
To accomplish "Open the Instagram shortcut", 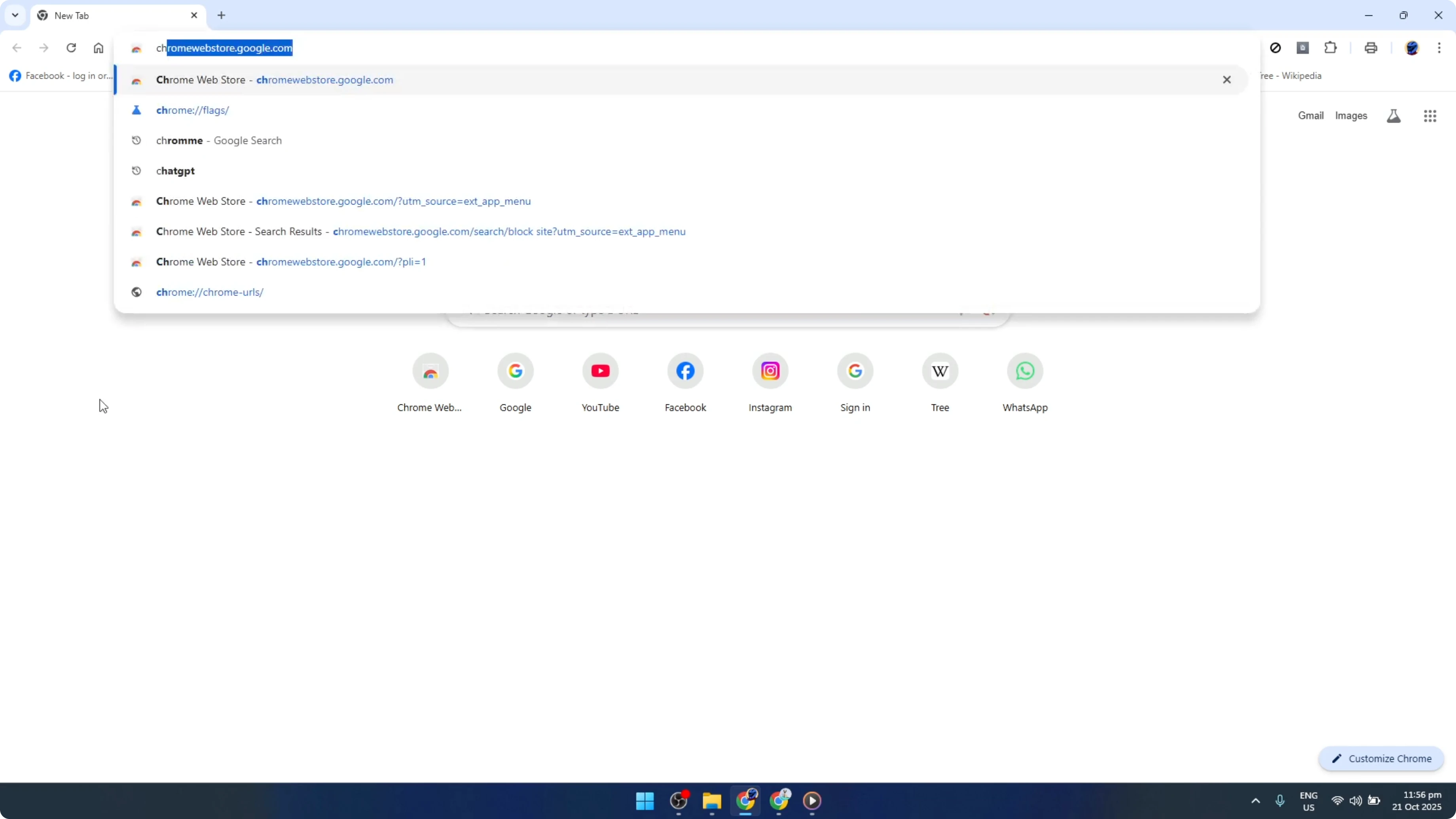I will click(x=770, y=372).
